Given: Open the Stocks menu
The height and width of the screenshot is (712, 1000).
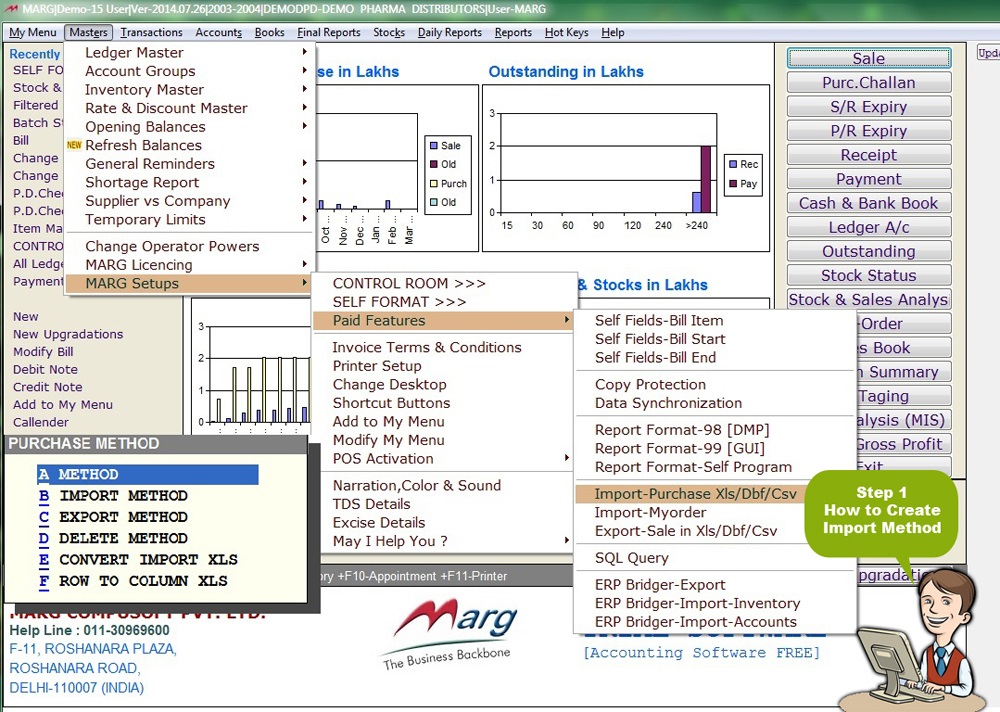Looking at the screenshot, I should 389,33.
